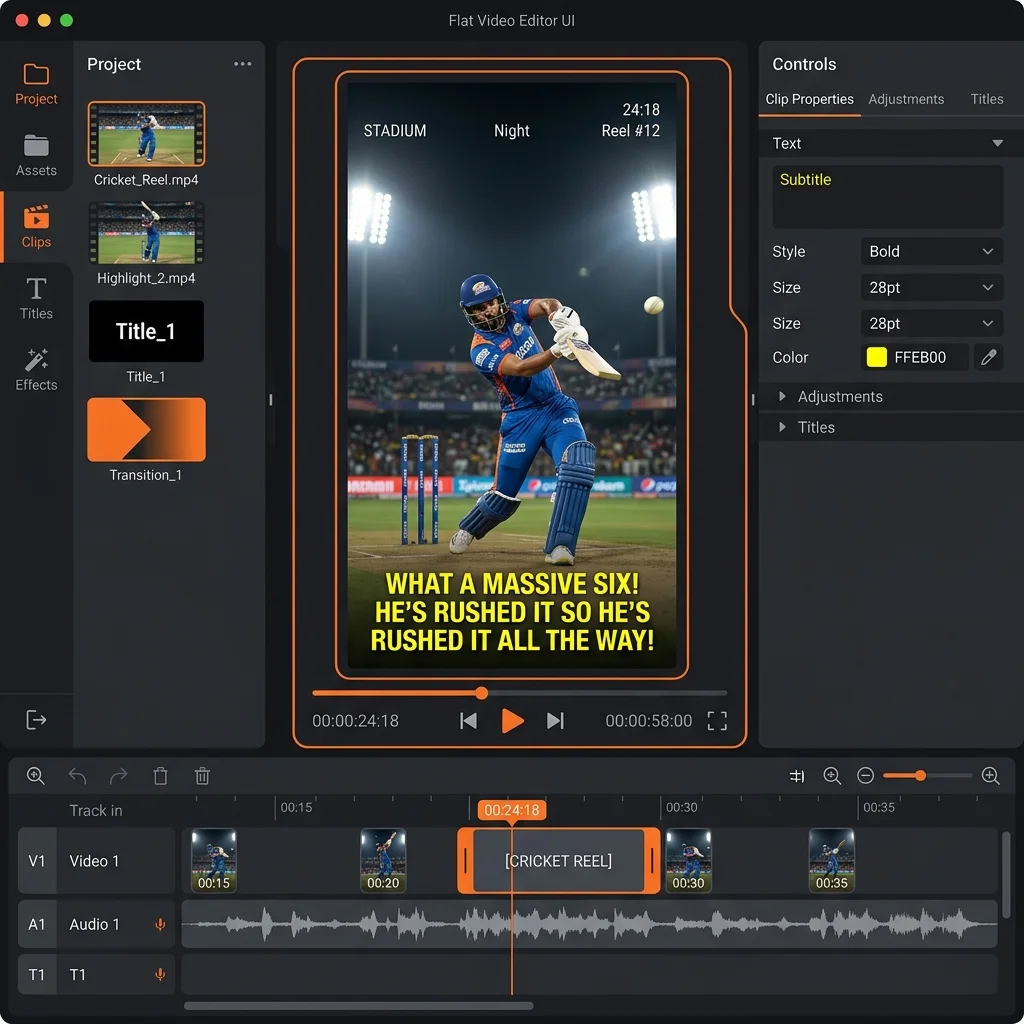
Task: Click the 00:00:24:18 current timecode
Action: [x=355, y=720]
